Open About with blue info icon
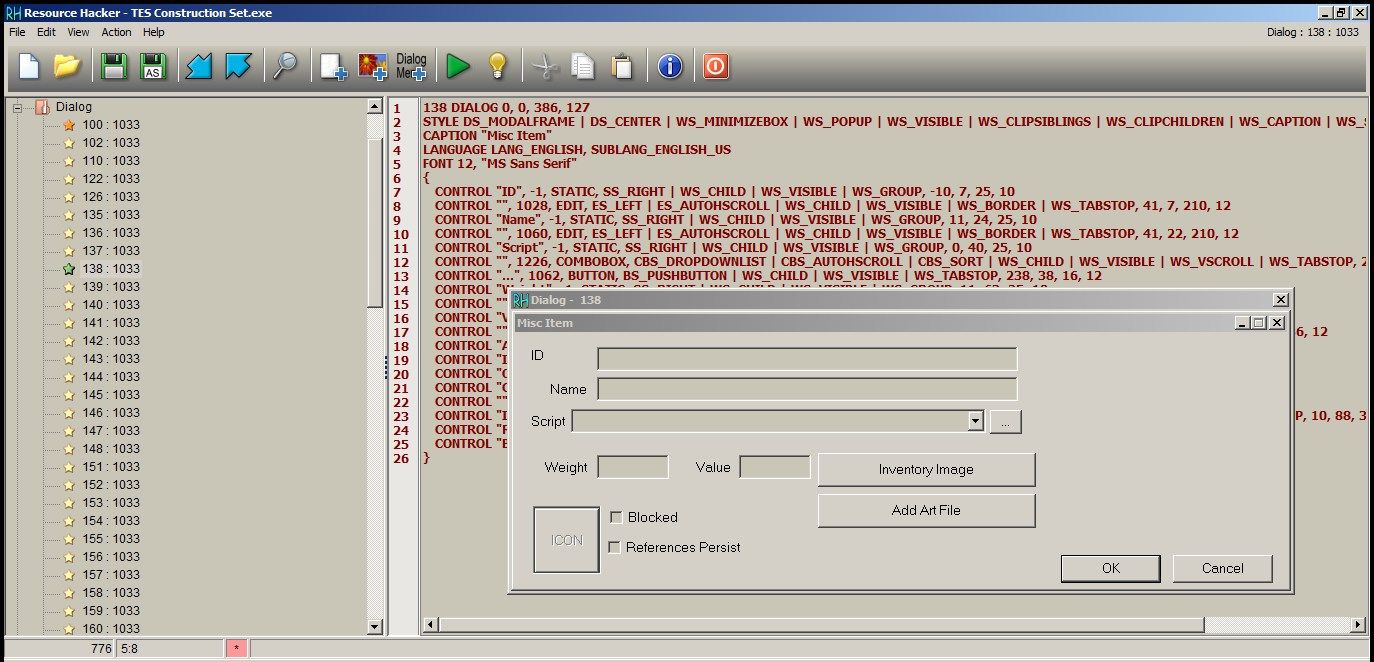The image size is (1374, 662). coord(669,67)
